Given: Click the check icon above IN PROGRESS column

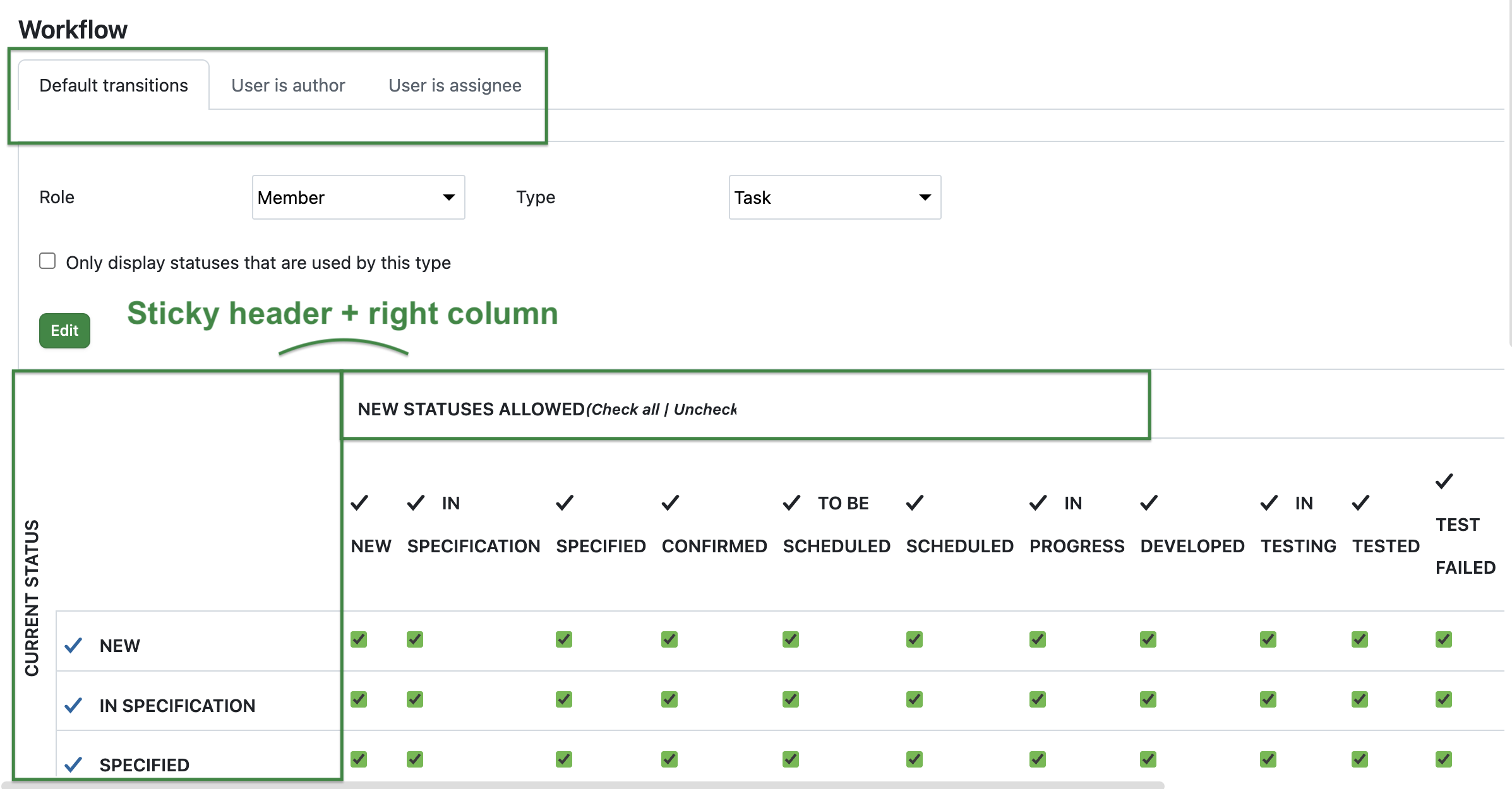Looking at the screenshot, I should pyautogui.click(x=1036, y=502).
